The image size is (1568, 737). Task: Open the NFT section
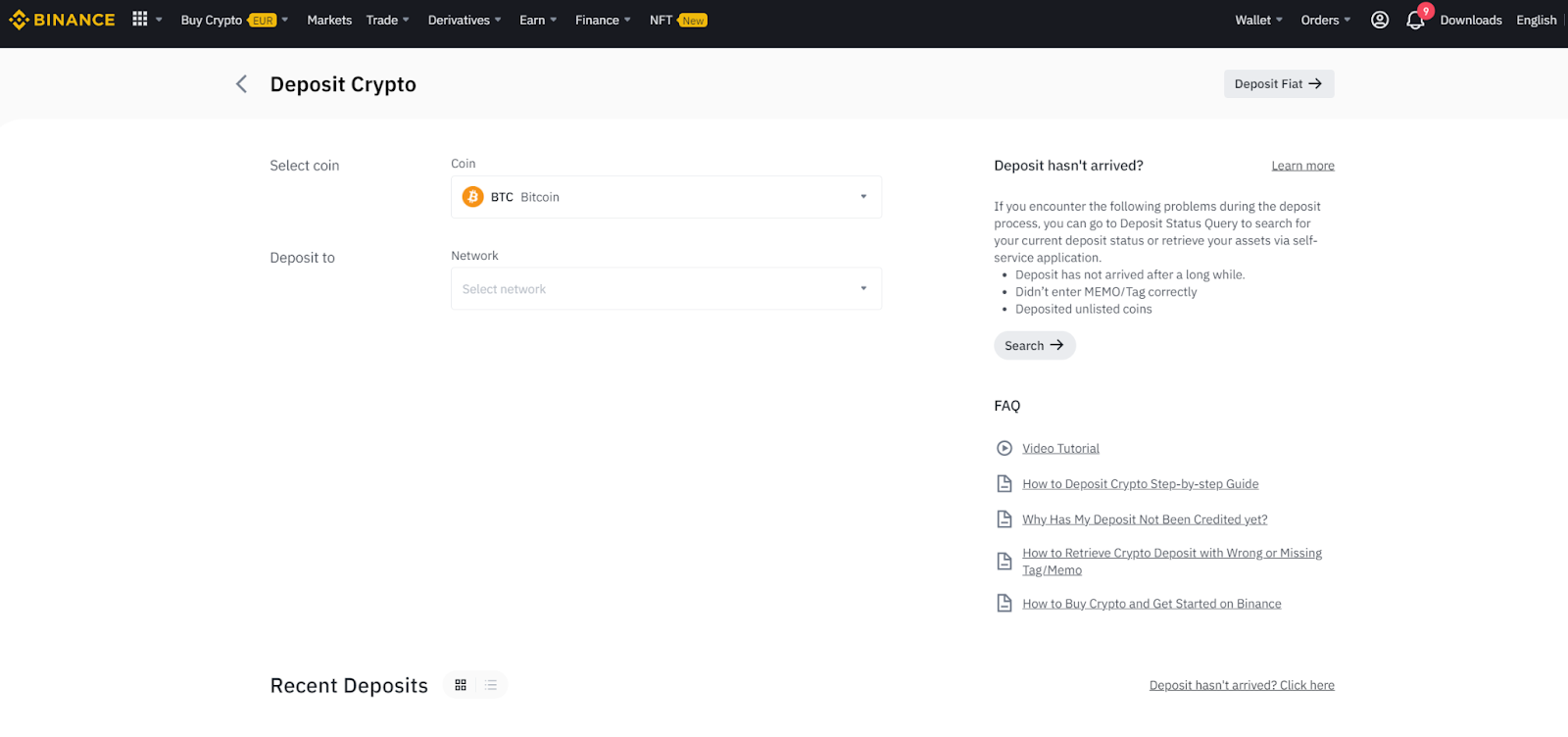tap(661, 21)
